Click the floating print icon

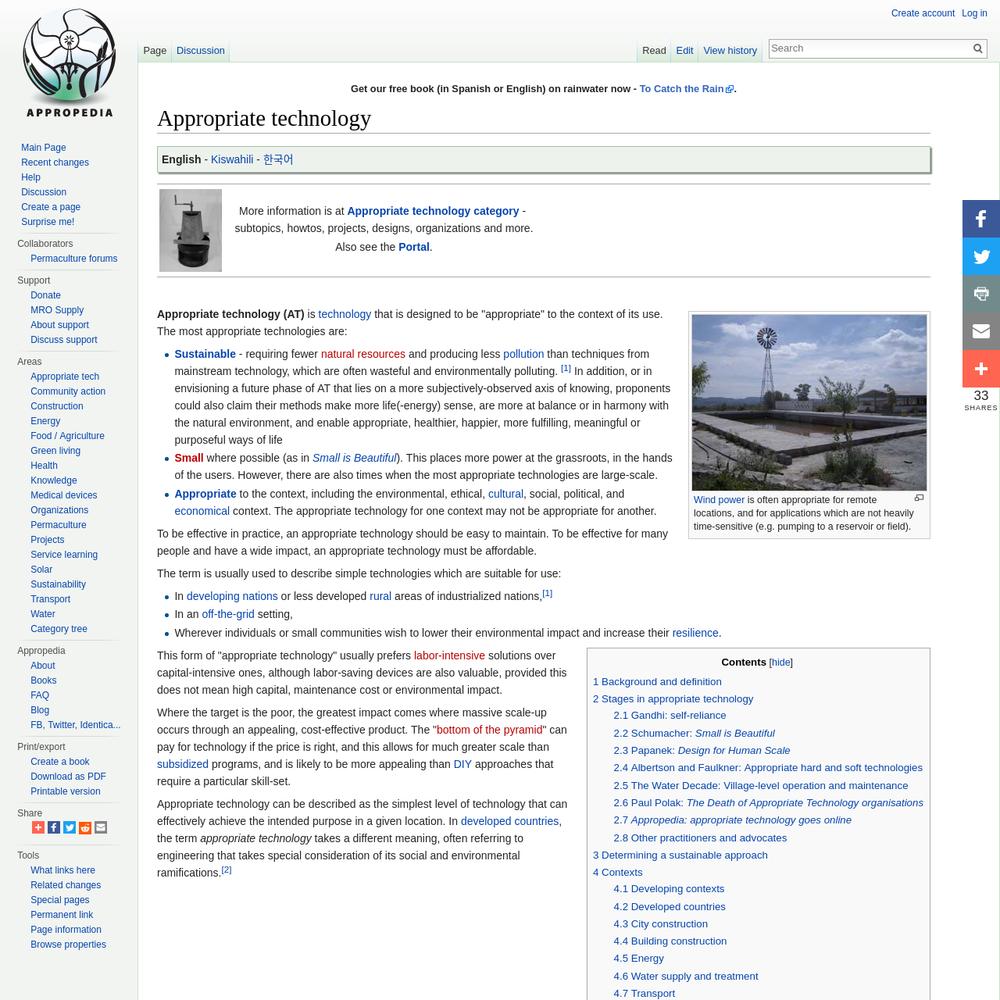(x=981, y=294)
